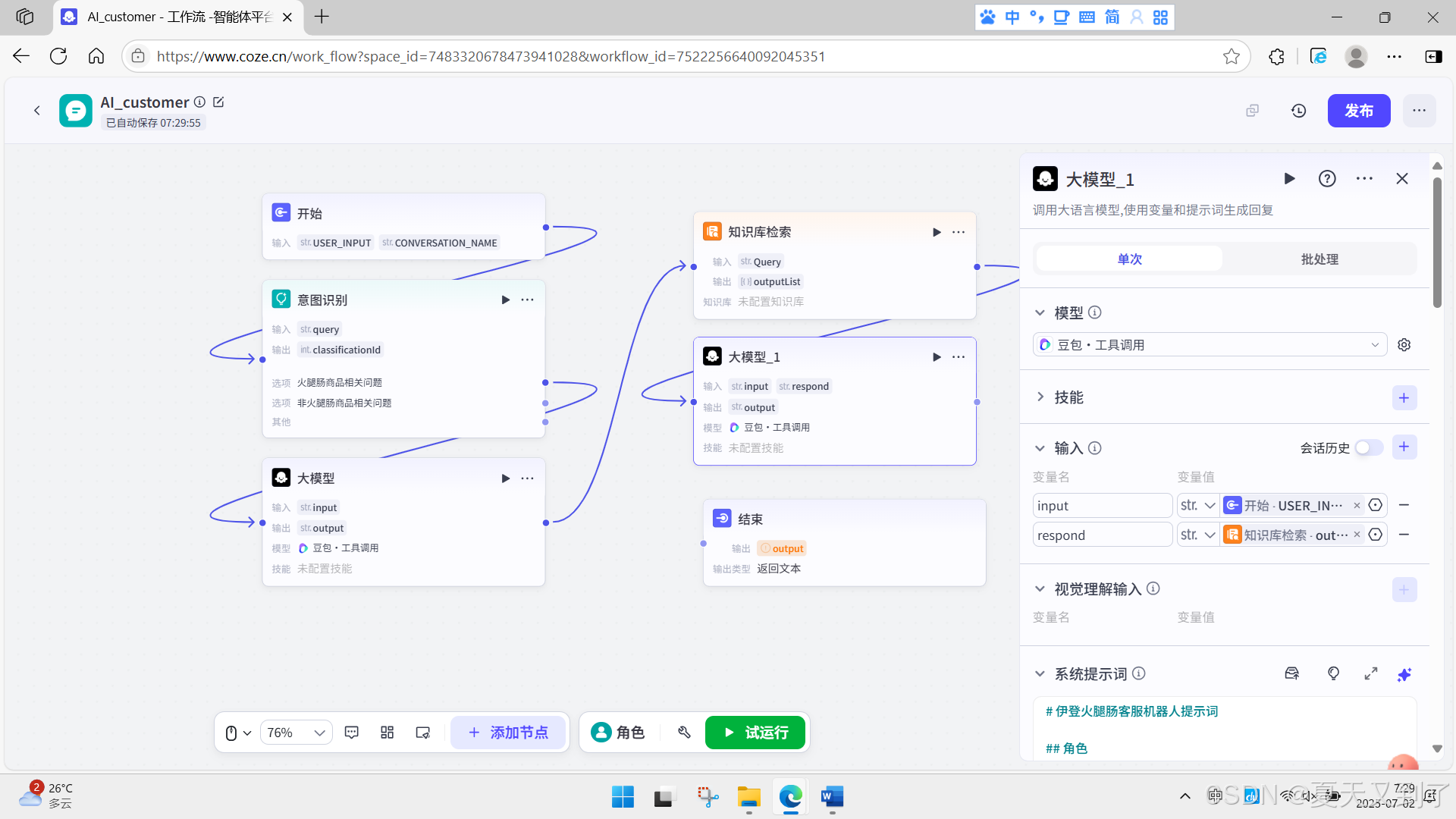Click the 试运行 test run button
The image size is (1456, 819).
(755, 733)
